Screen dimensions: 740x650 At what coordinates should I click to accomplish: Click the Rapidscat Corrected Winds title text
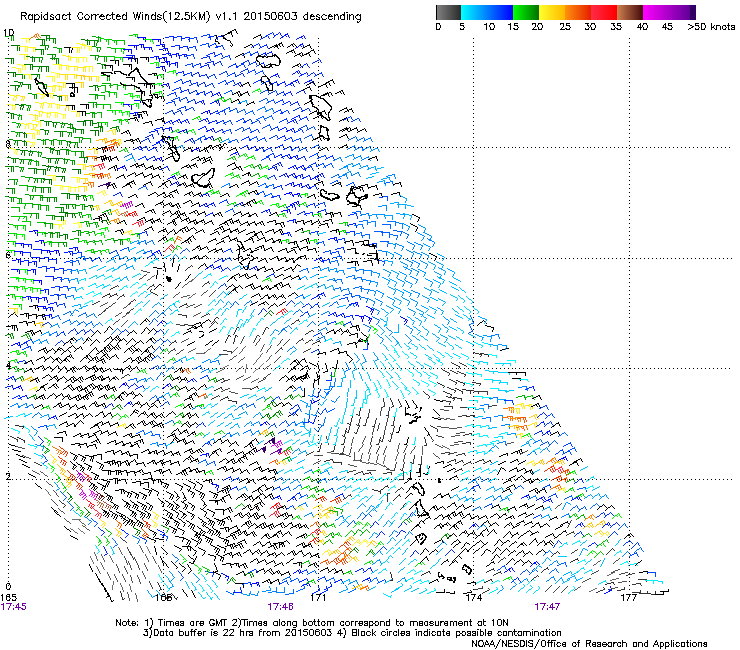[191, 17]
